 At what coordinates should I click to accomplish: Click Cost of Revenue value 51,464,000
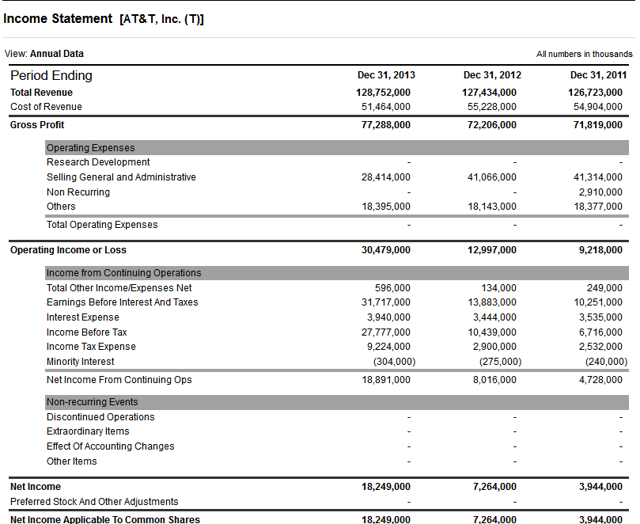point(386,107)
